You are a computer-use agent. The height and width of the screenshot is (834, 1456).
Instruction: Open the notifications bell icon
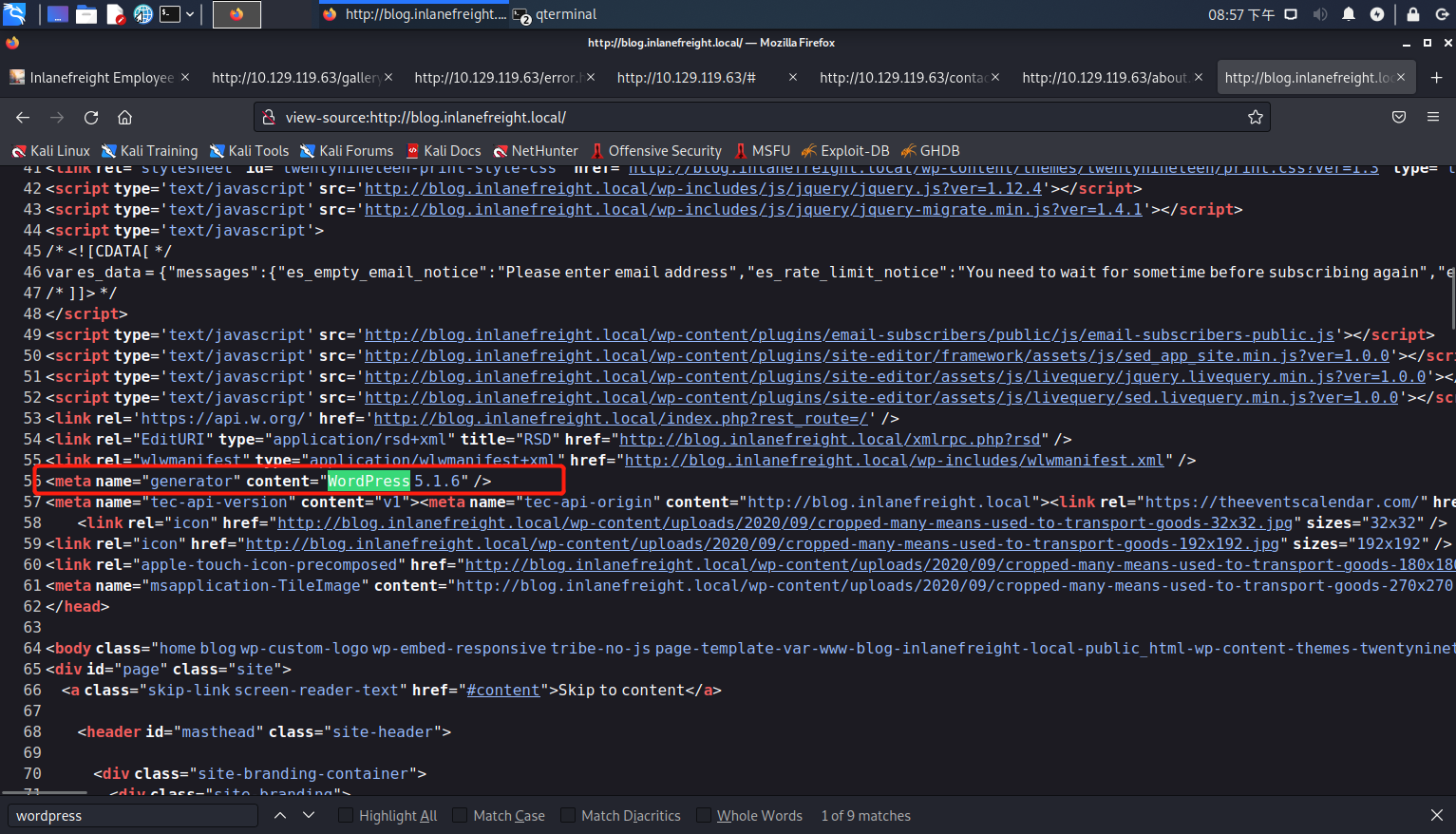click(1349, 14)
